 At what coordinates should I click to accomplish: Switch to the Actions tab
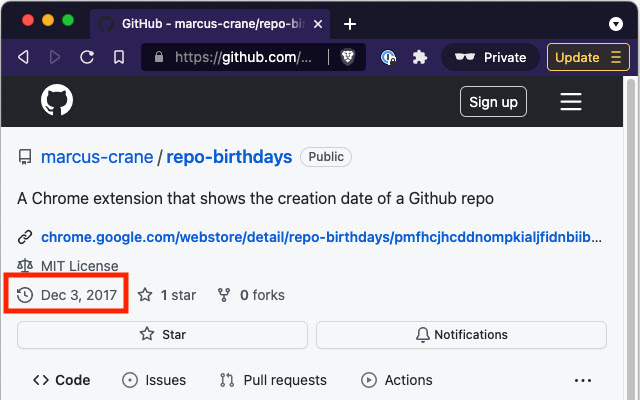click(x=397, y=380)
